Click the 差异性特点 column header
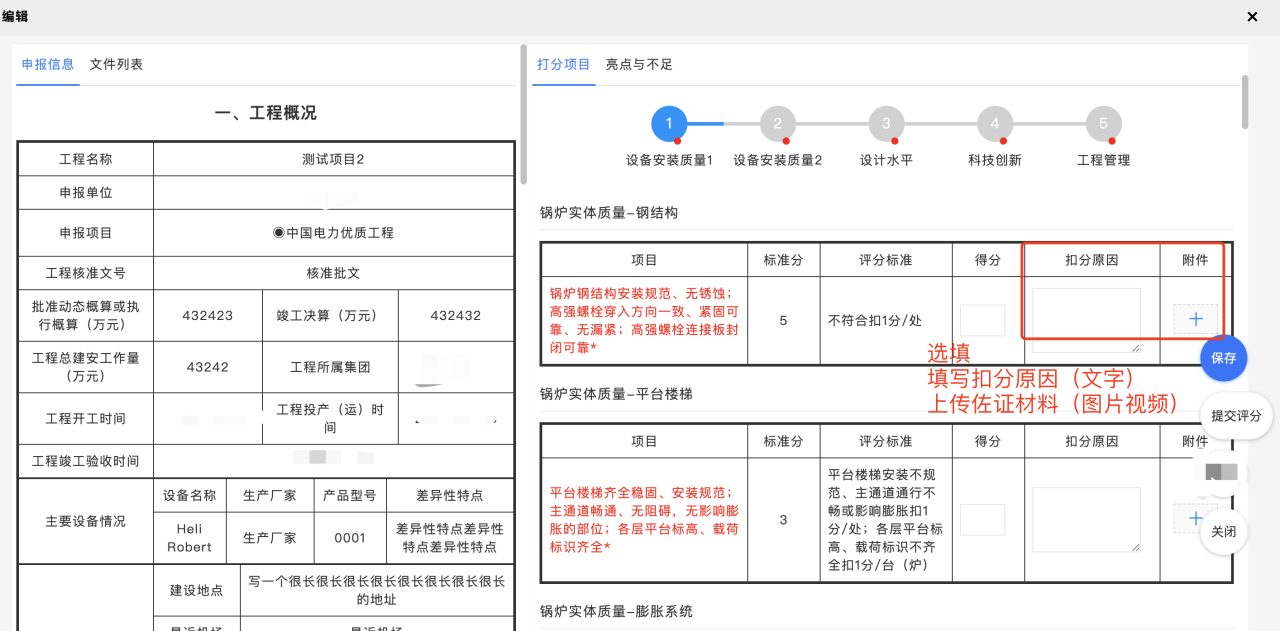Image resolution: width=1280 pixels, height=631 pixels. point(450,495)
